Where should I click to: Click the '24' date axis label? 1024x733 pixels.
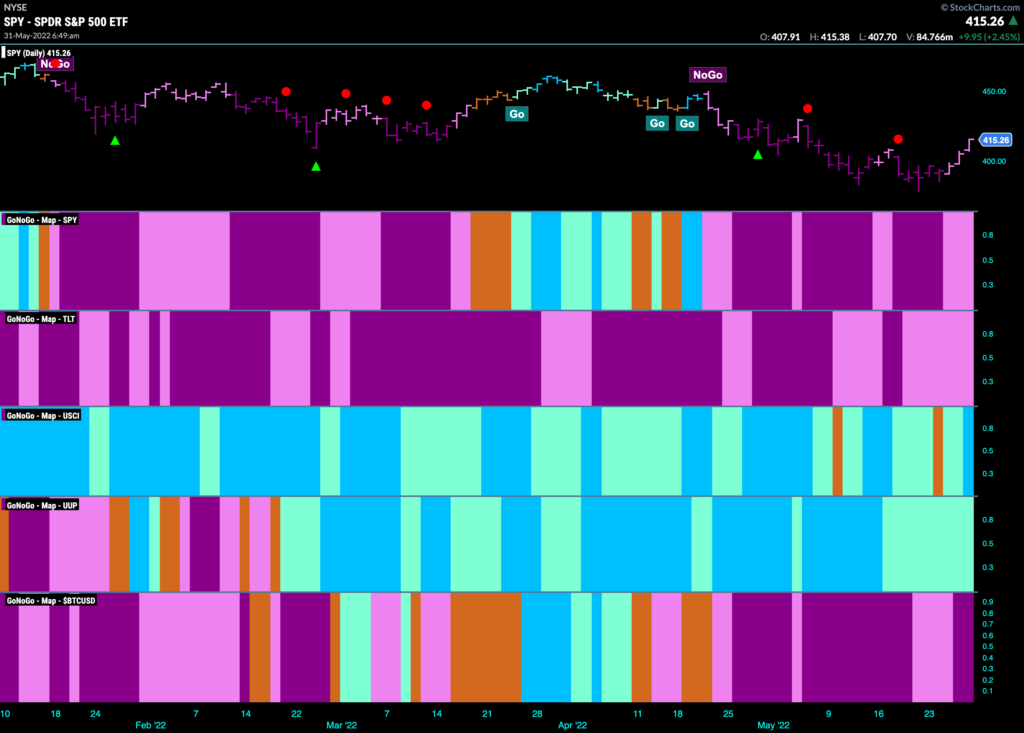95,713
